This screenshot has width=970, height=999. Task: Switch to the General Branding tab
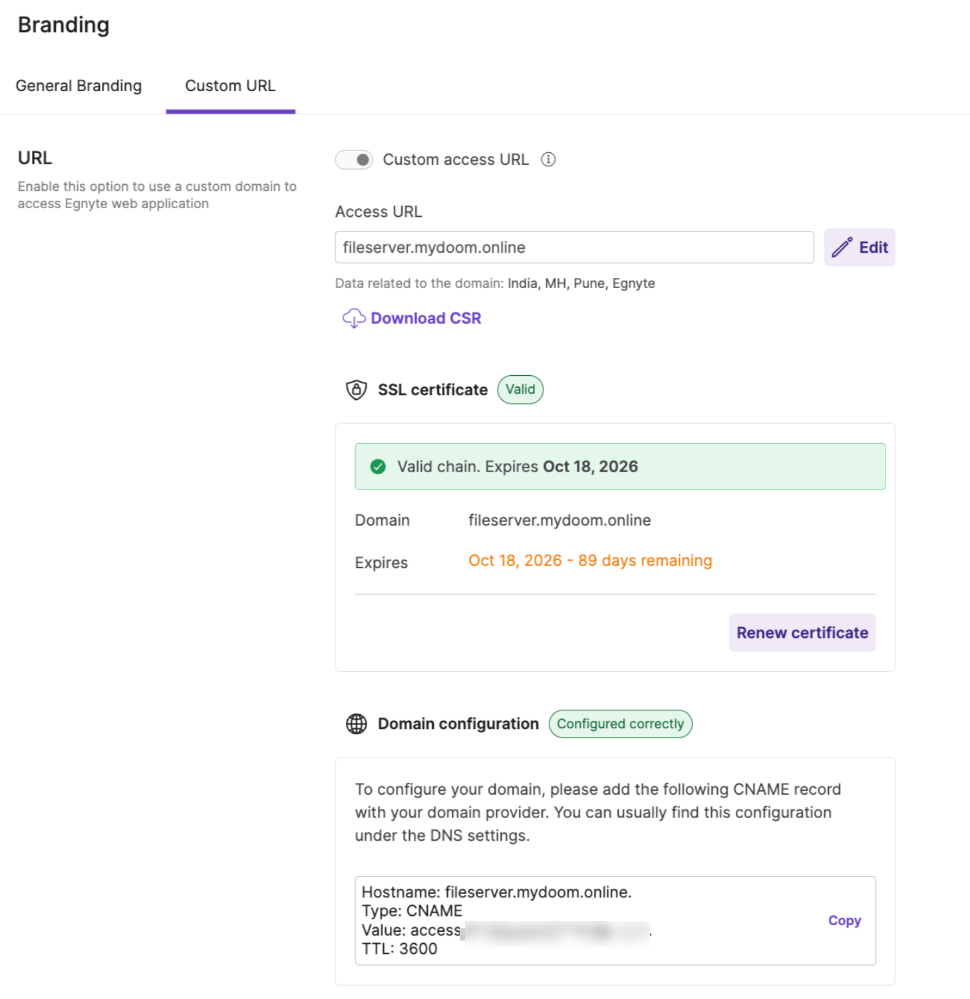[x=78, y=85]
